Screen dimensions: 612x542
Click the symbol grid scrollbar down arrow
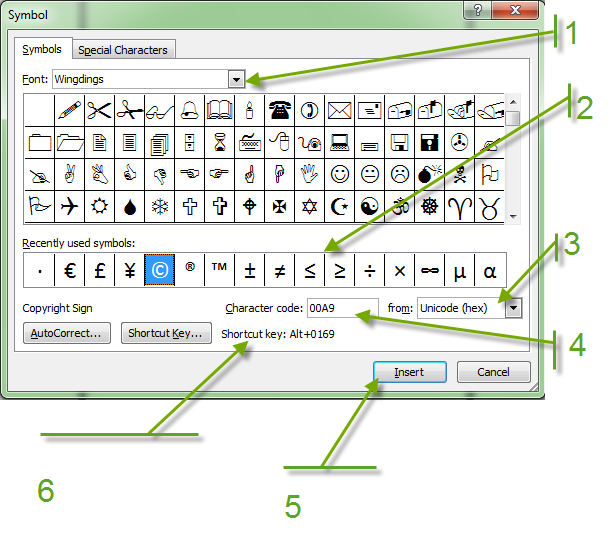tap(513, 217)
